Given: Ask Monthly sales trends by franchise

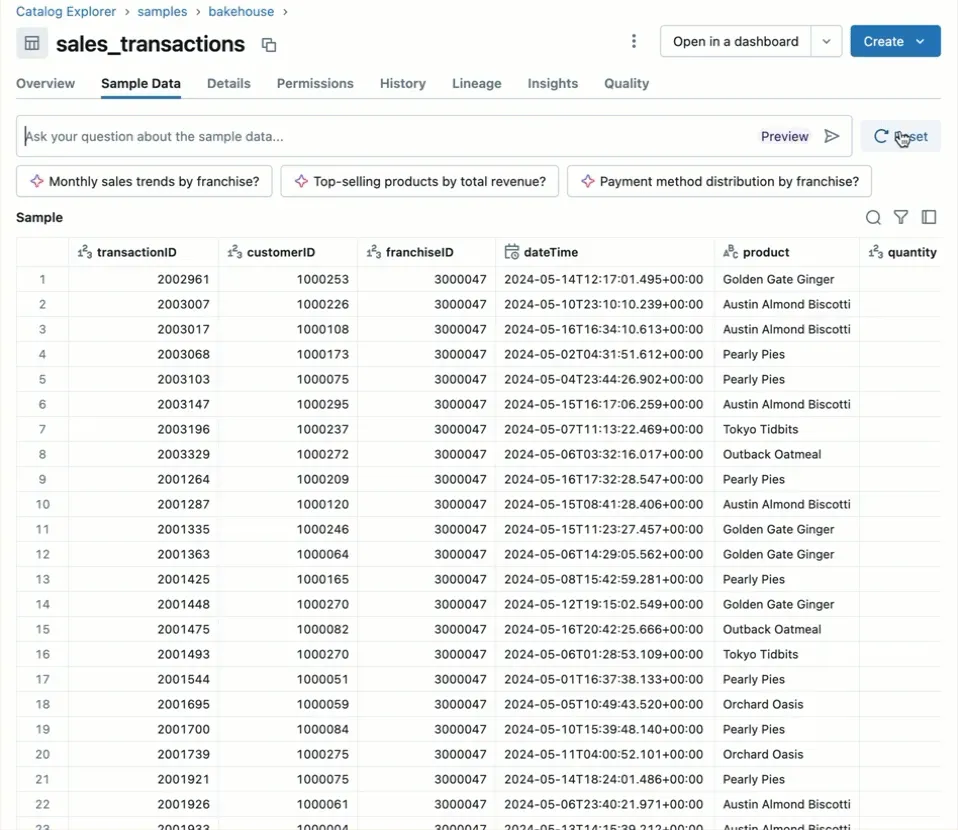Looking at the screenshot, I should coord(144,181).
